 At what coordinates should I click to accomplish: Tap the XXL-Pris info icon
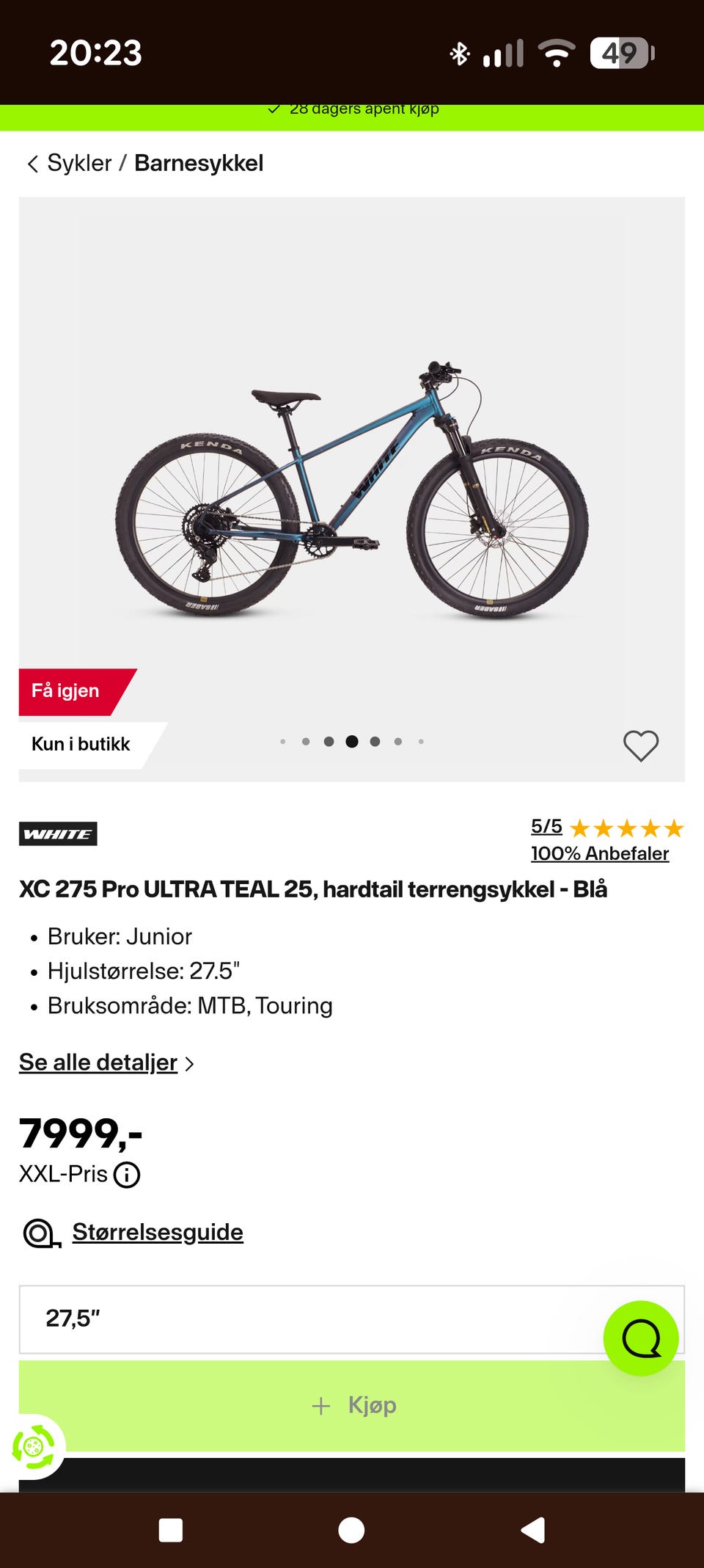tap(127, 1175)
